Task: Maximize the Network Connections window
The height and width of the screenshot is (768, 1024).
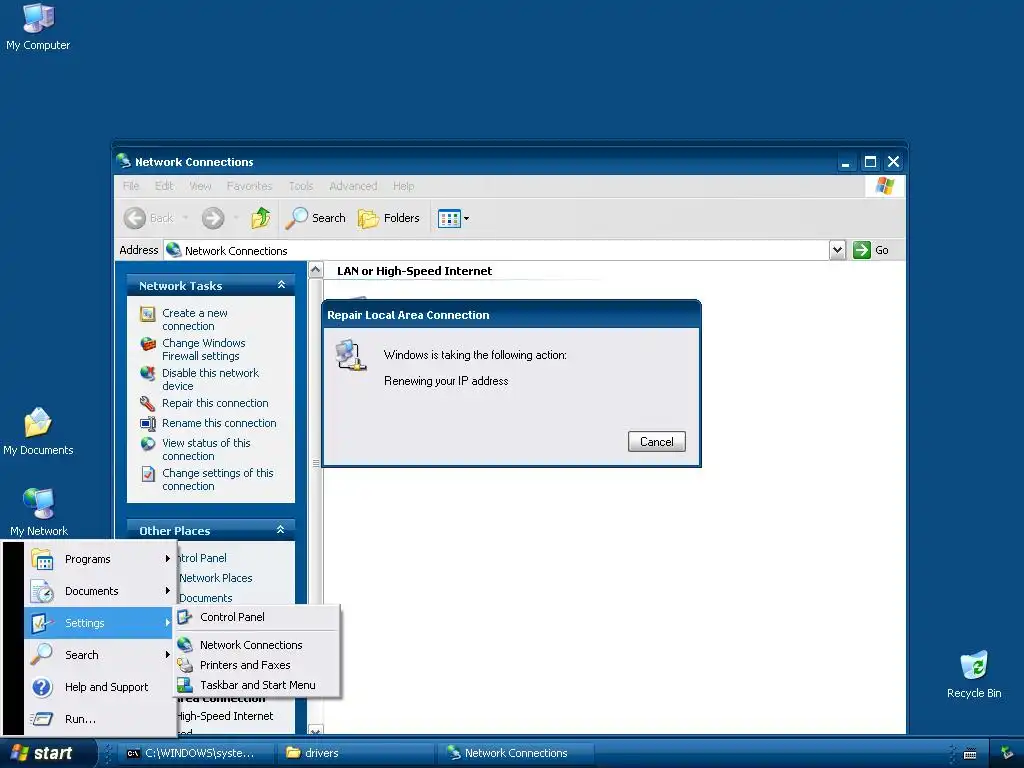Action: tap(870, 162)
